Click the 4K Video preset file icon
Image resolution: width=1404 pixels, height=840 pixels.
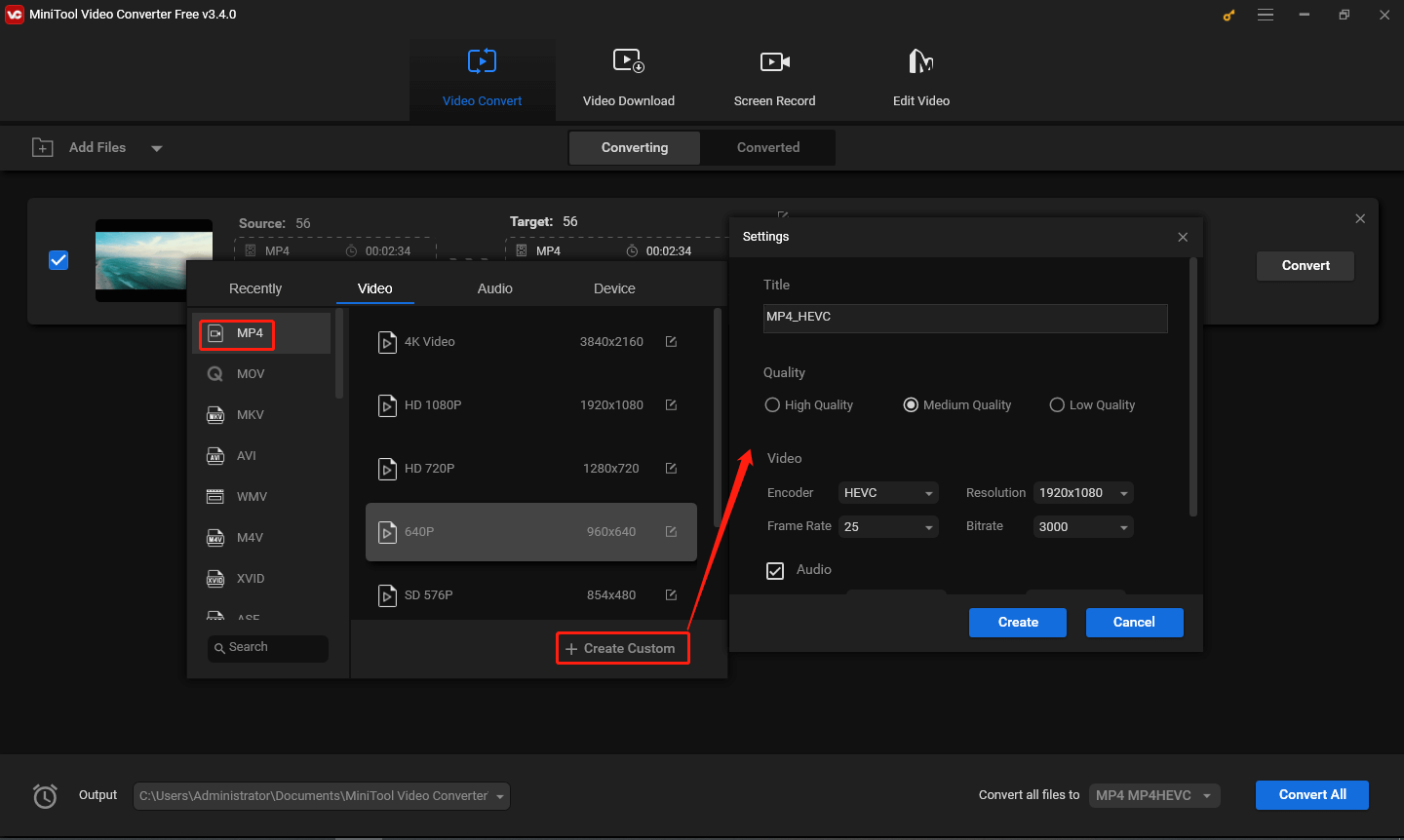387,342
